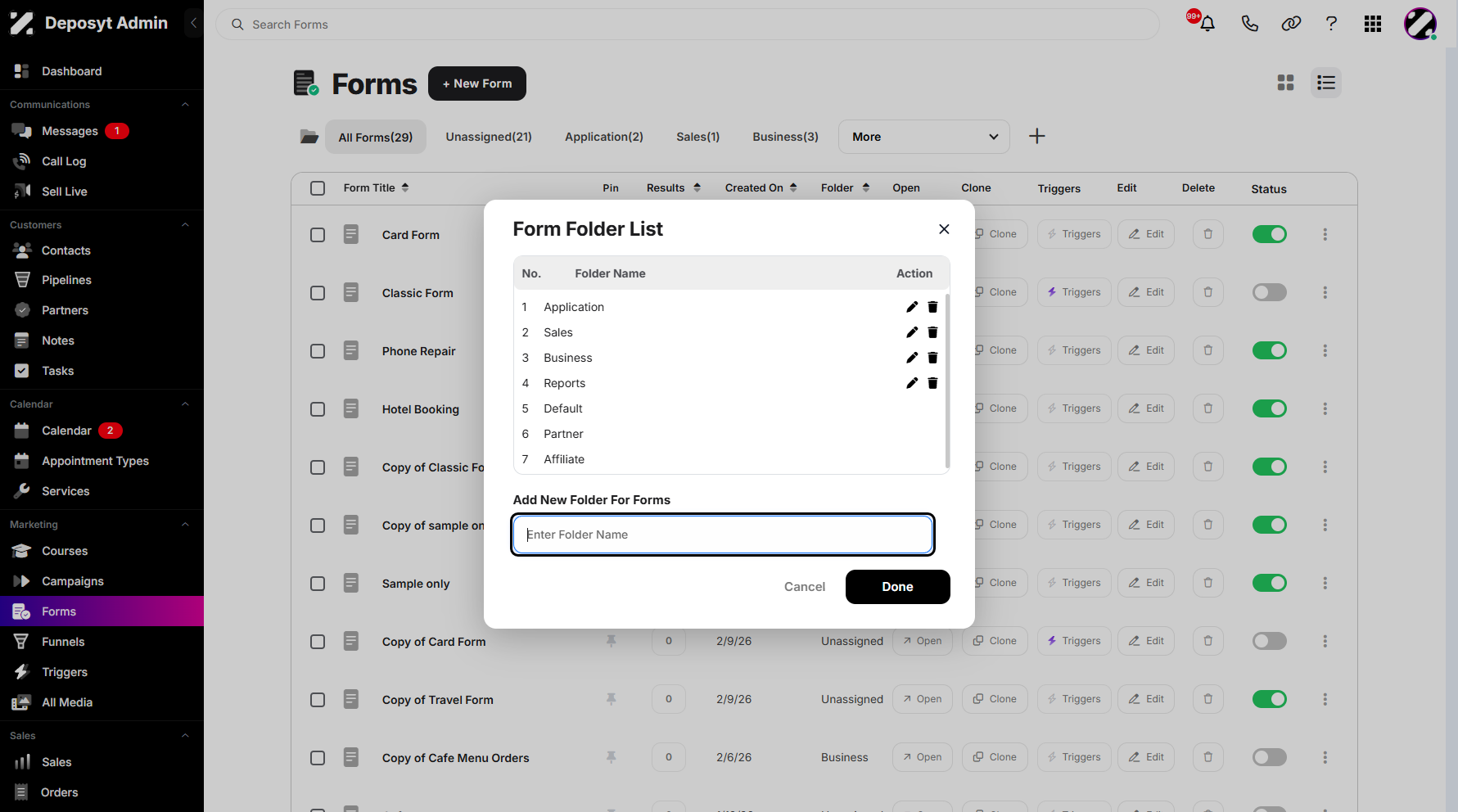
Task: Create a new form with New Form
Action: click(x=477, y=83)
